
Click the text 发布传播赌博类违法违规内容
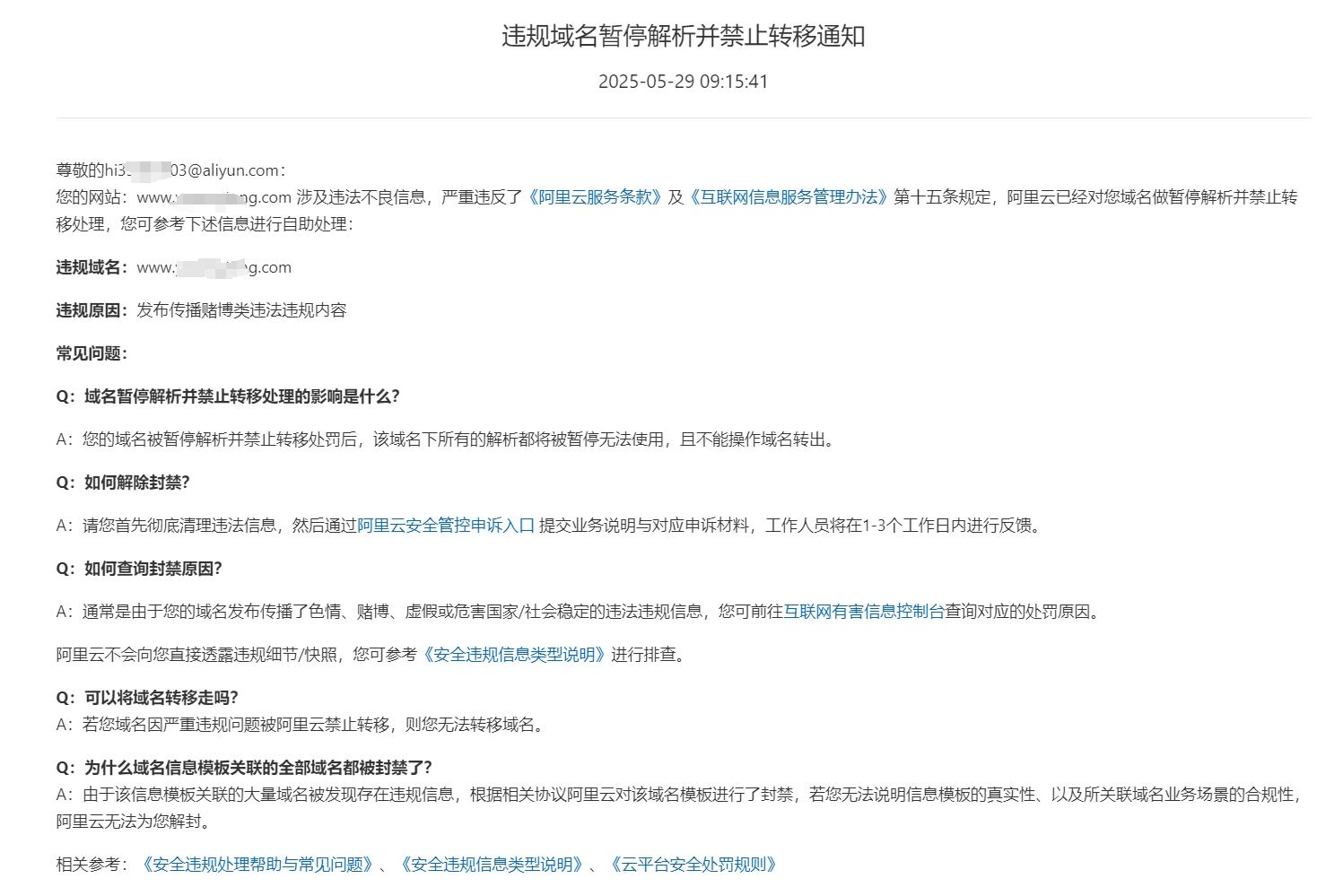click(241, 310)
